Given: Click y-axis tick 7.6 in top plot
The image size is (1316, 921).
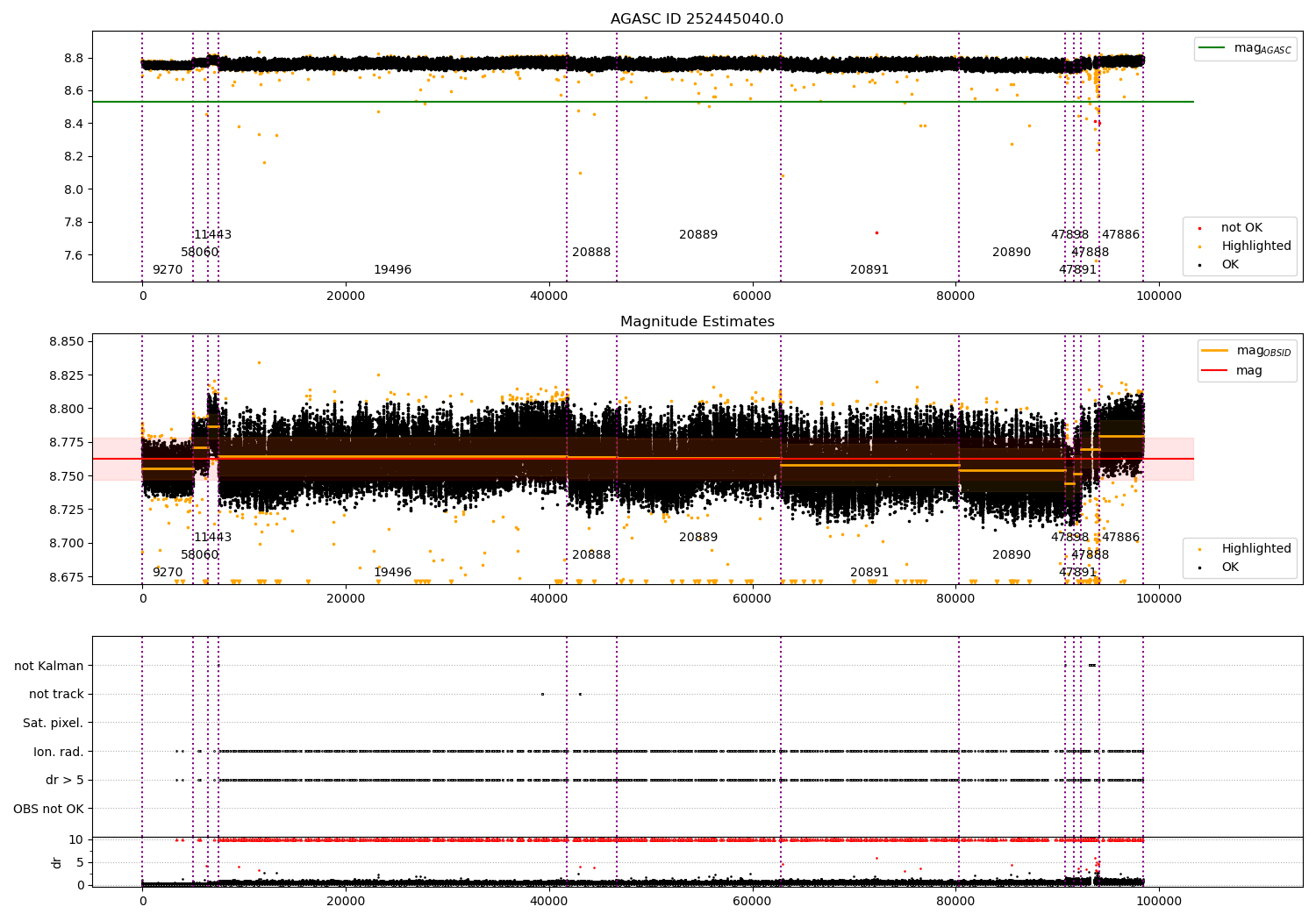Looking at the screenshot, I should (73, 255).
